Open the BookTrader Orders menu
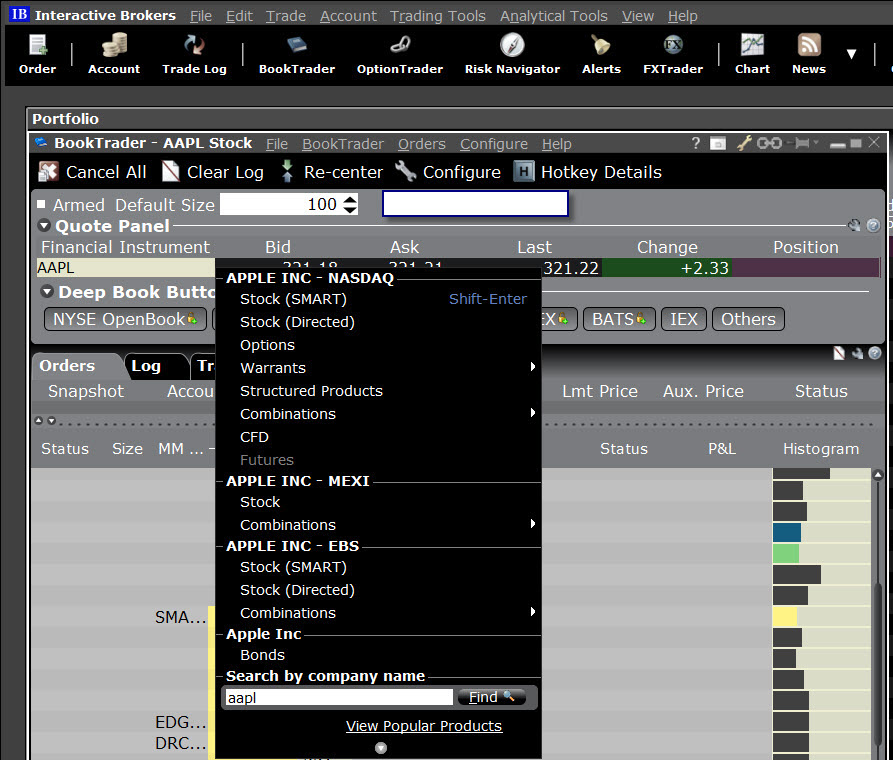Screen dimensions: 893x760 click(x=421, y=144)
